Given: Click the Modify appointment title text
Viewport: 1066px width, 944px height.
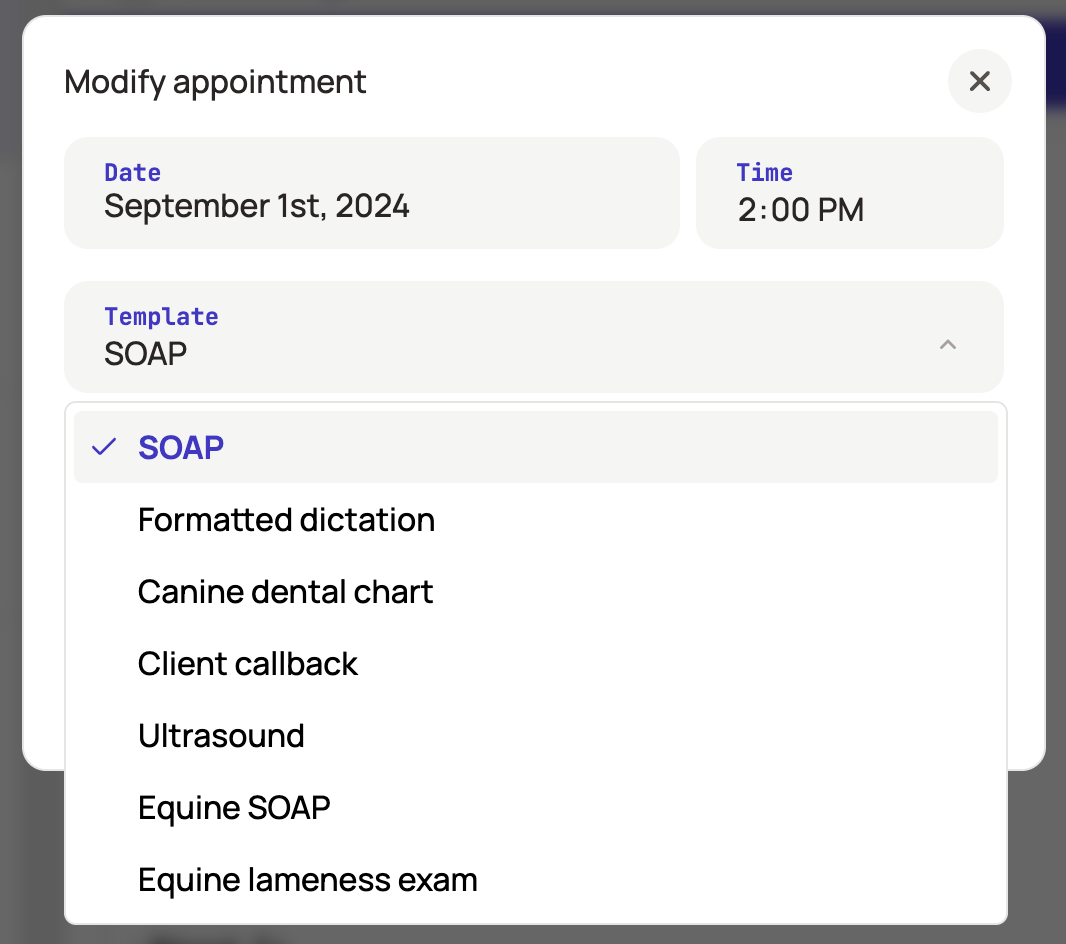Looking at the screenshot, I should tap(215, 82).
